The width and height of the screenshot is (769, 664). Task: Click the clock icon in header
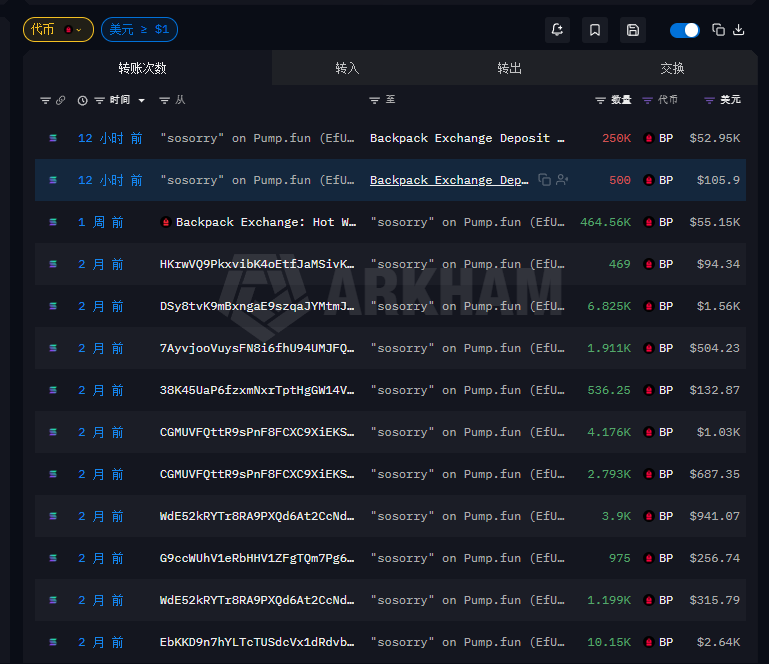82,101
